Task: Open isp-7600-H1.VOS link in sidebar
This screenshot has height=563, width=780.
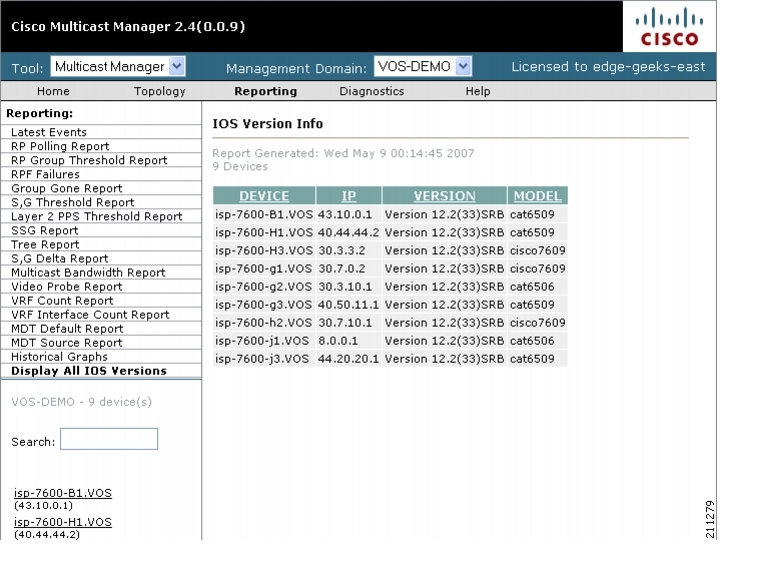Action: click(63, 522)
